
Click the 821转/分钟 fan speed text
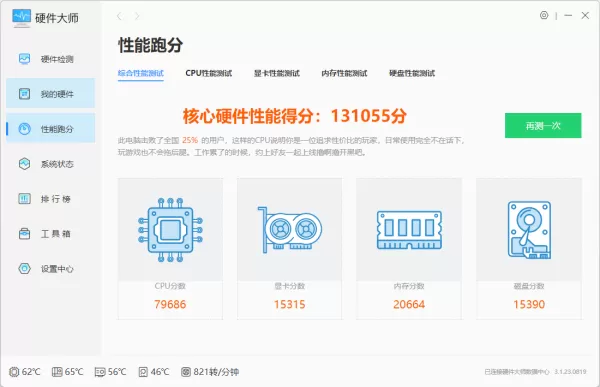tap(216, 372)
